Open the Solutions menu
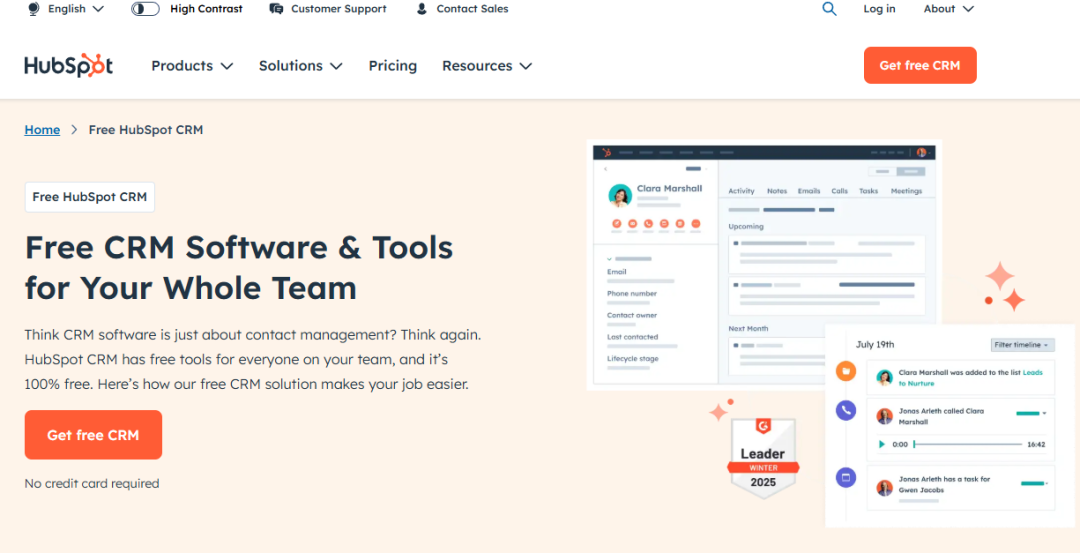The height and width of the screenshot is (553, 1080). pos(300,66)
